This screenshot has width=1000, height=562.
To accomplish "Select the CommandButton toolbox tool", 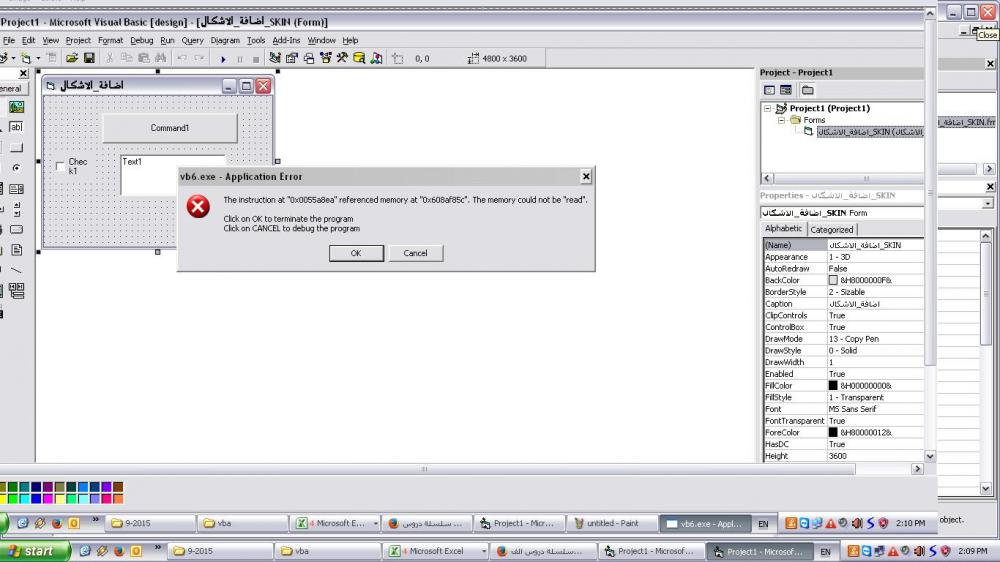I will tap(17, 147).
